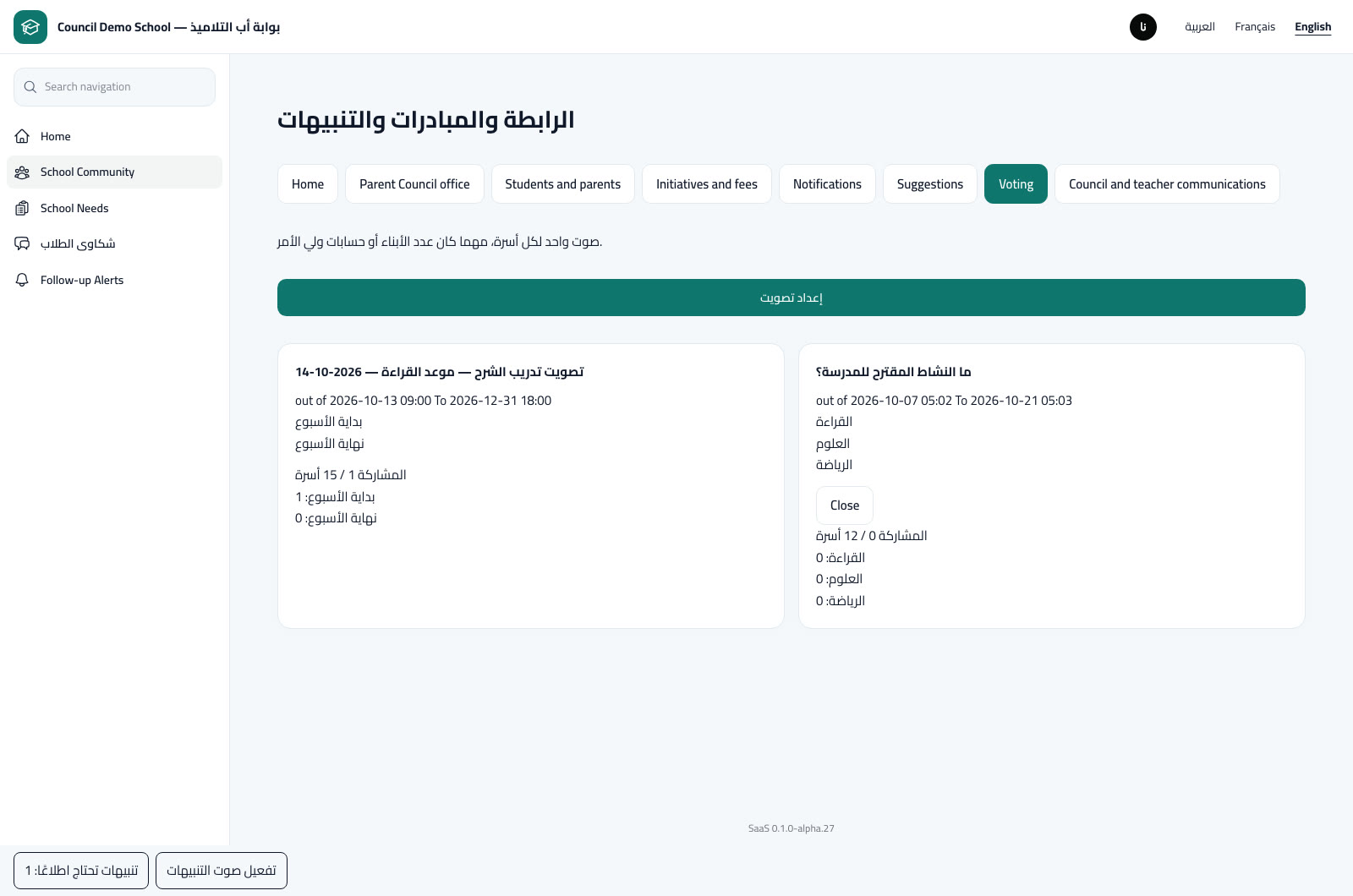Open شكاوى الطلاب in the sidebar
Screen dimensions: 1353x896
(x=114, y=243)
